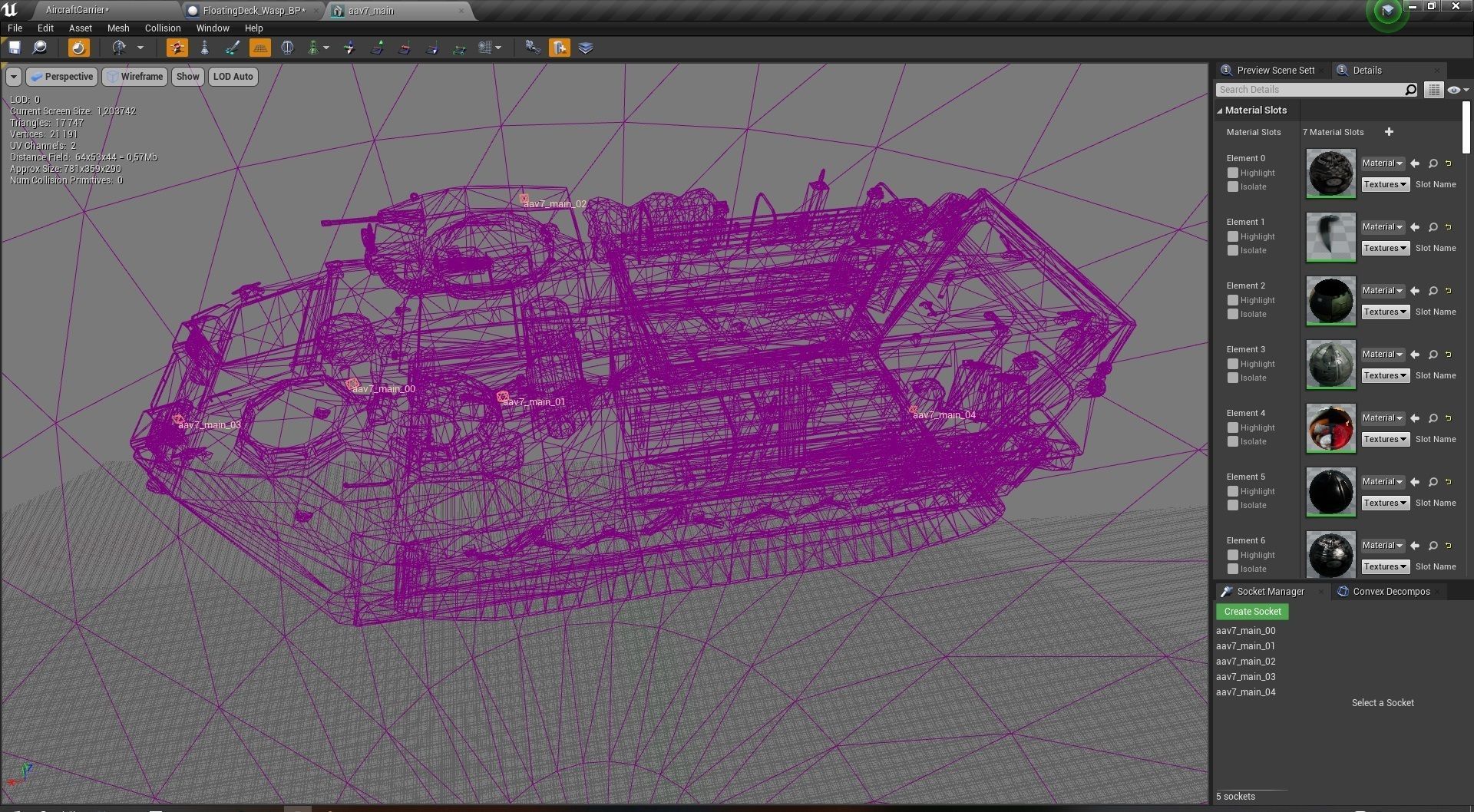Toggle the Bounds display icon
1474x812 pixels.
pyautogui.click(x=287, y=48)
